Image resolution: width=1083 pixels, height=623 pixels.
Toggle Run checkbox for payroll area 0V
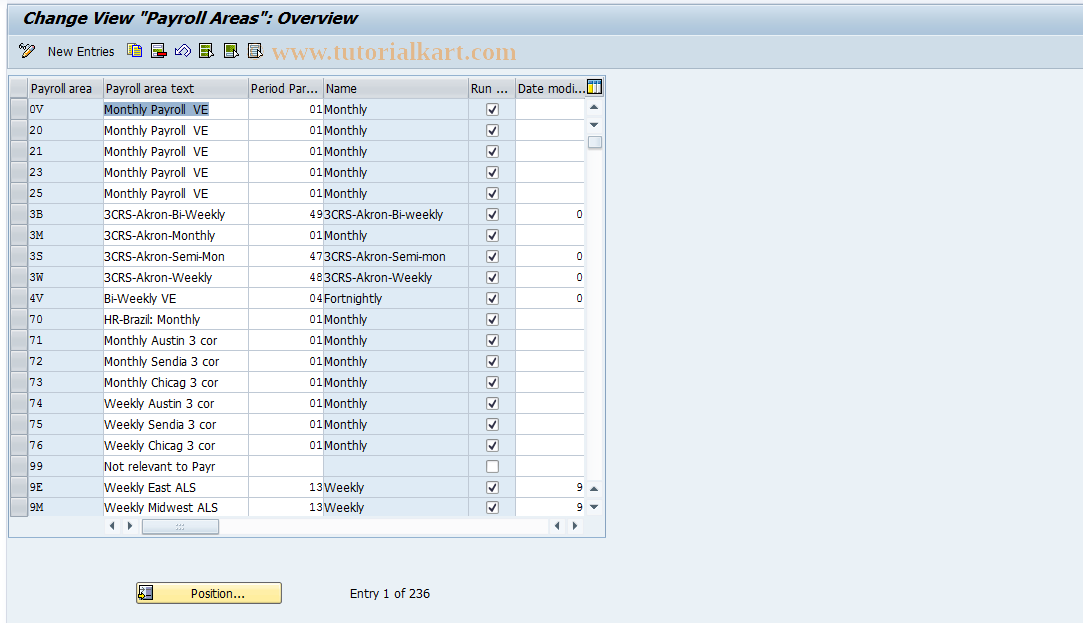[x=492, y=109]
